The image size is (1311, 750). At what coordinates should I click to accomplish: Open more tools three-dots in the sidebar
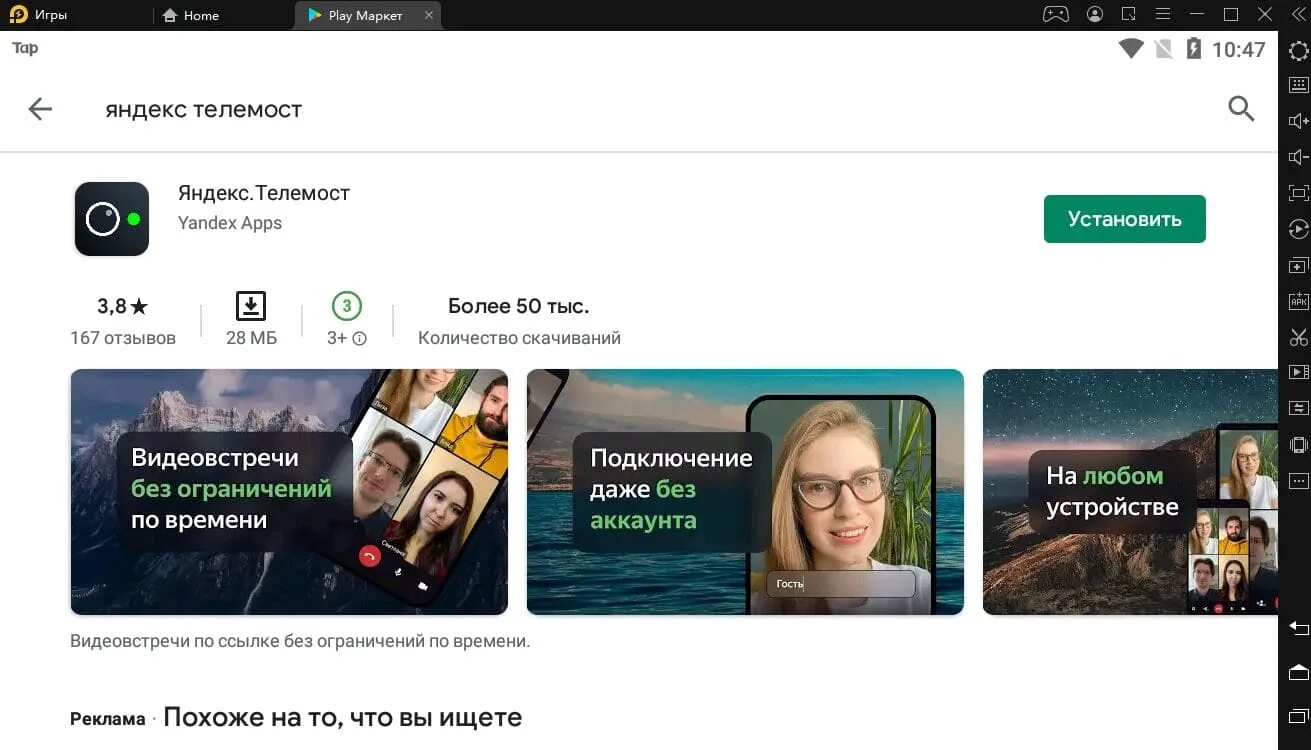(1298, 480)
